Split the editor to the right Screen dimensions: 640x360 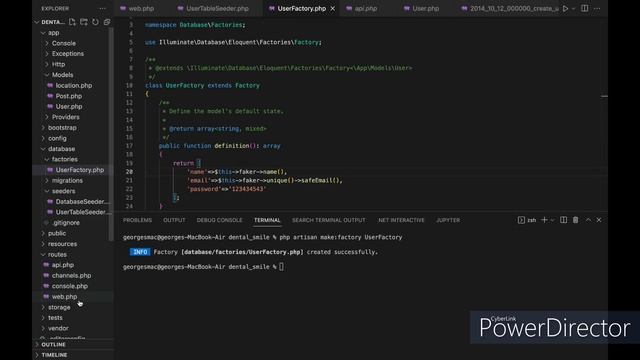pyautogui.click(x=584, y=9)
